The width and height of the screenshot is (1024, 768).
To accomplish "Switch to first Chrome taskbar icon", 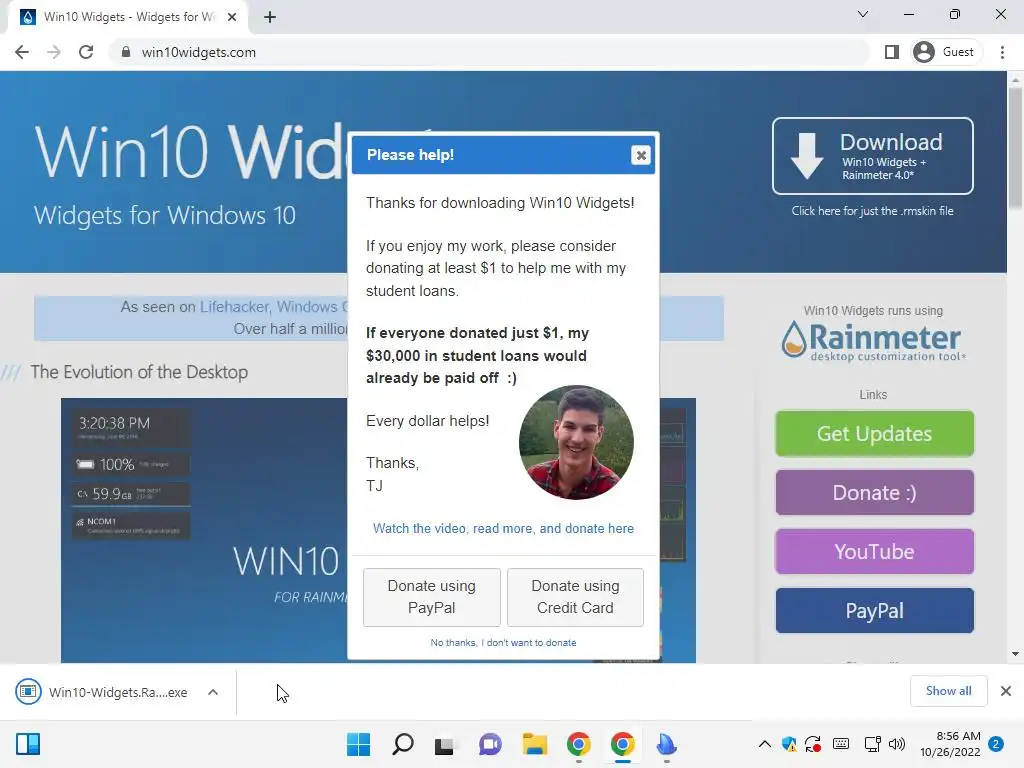I will (579, 744).
